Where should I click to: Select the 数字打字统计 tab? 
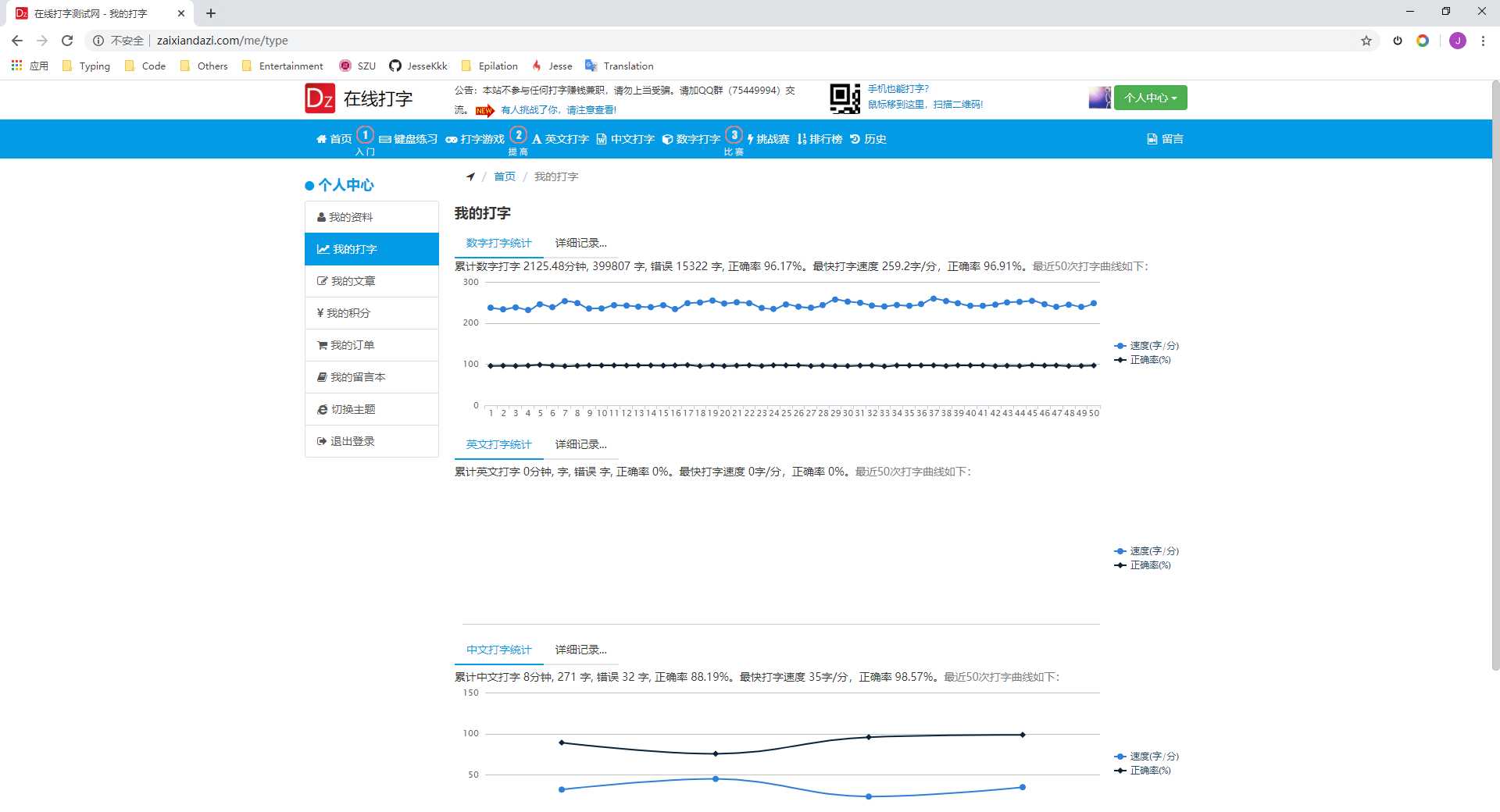pyautogui.click(x=498, y=243)
